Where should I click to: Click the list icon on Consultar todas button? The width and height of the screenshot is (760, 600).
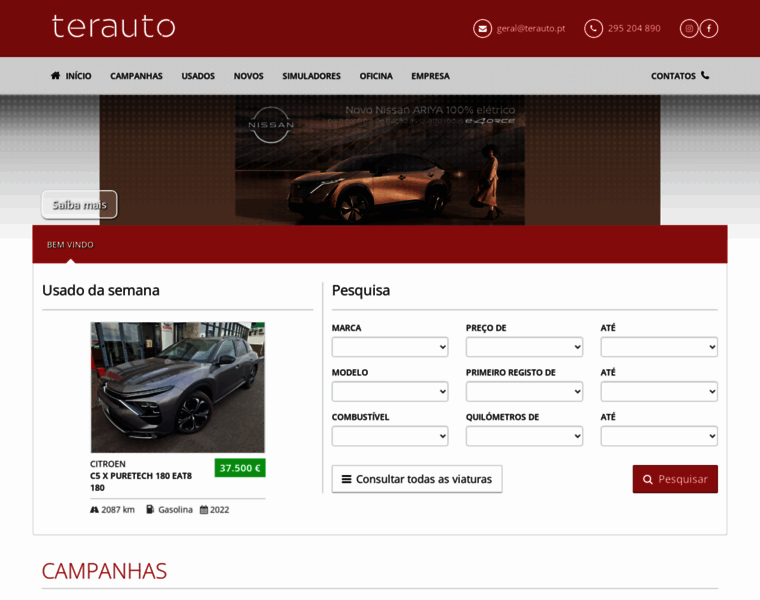(347, 479)
